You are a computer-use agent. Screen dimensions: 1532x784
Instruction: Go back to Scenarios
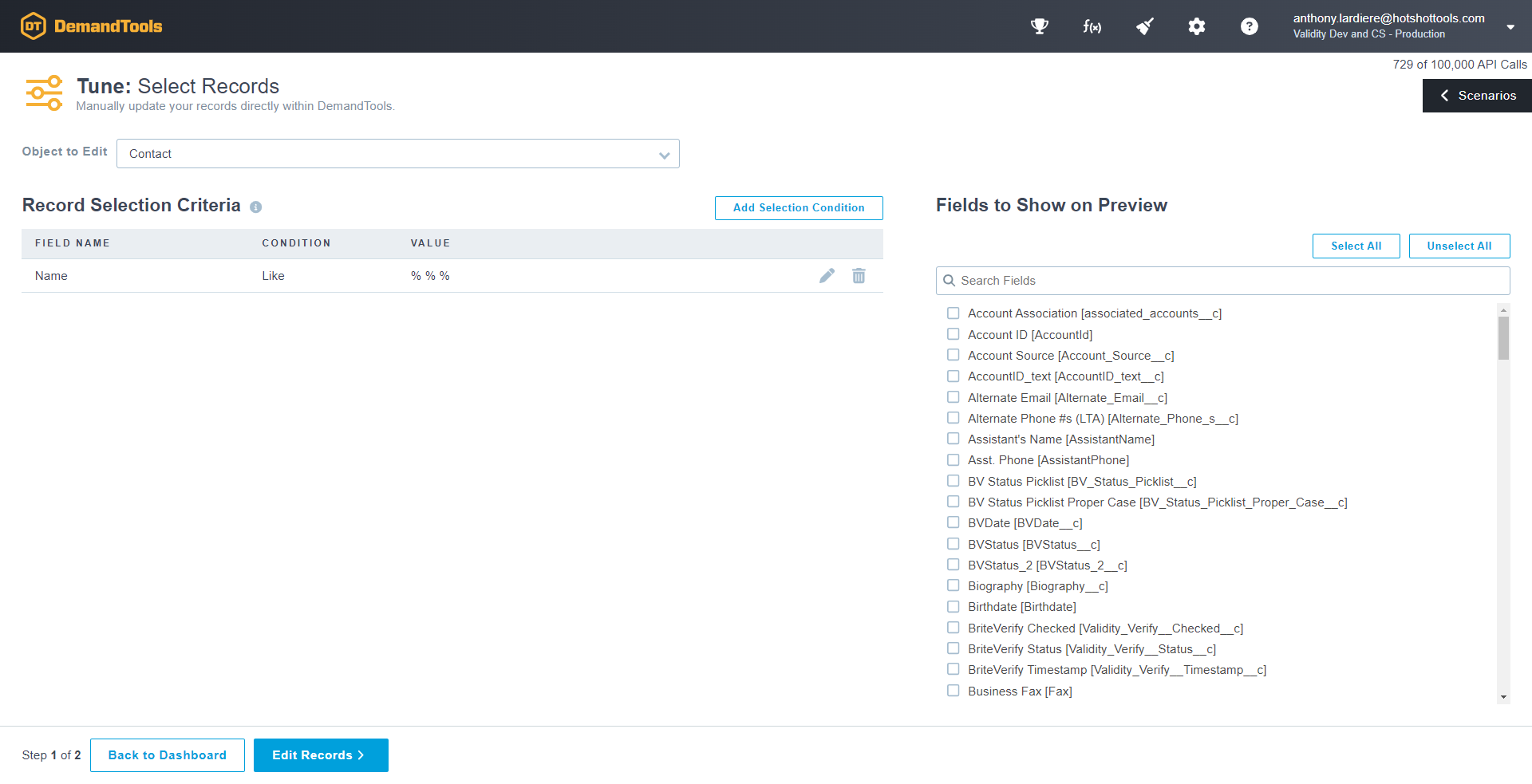click(x=1477, y=96)
